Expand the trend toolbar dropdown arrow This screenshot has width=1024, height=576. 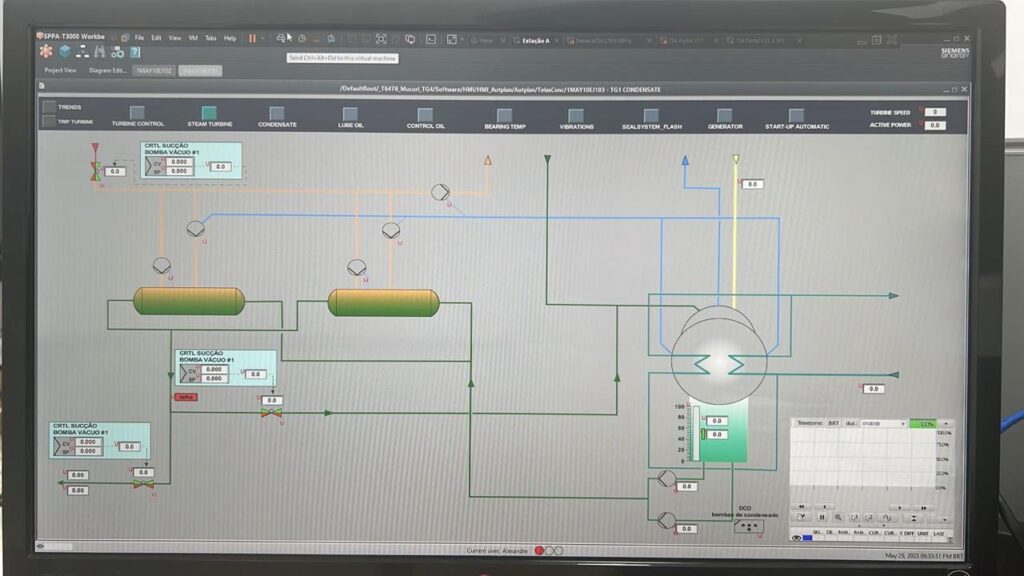[x=945, y=519]
